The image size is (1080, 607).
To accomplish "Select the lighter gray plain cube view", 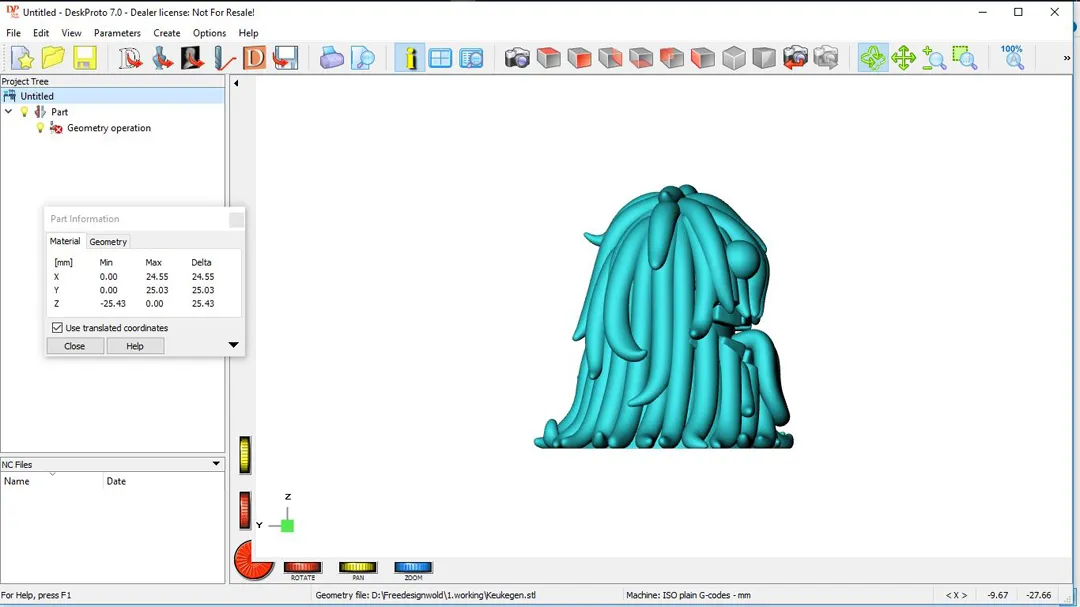I will [734, 59].
